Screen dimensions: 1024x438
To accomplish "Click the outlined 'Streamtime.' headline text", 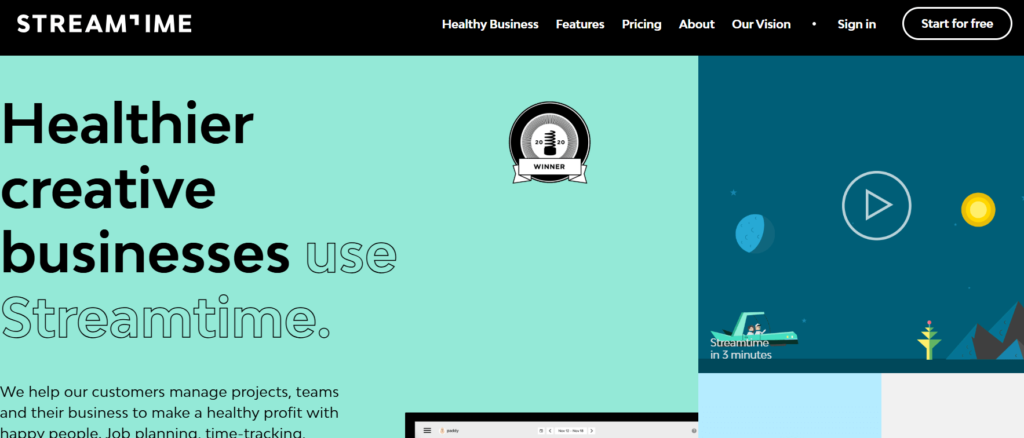I will tap(165, 317).
